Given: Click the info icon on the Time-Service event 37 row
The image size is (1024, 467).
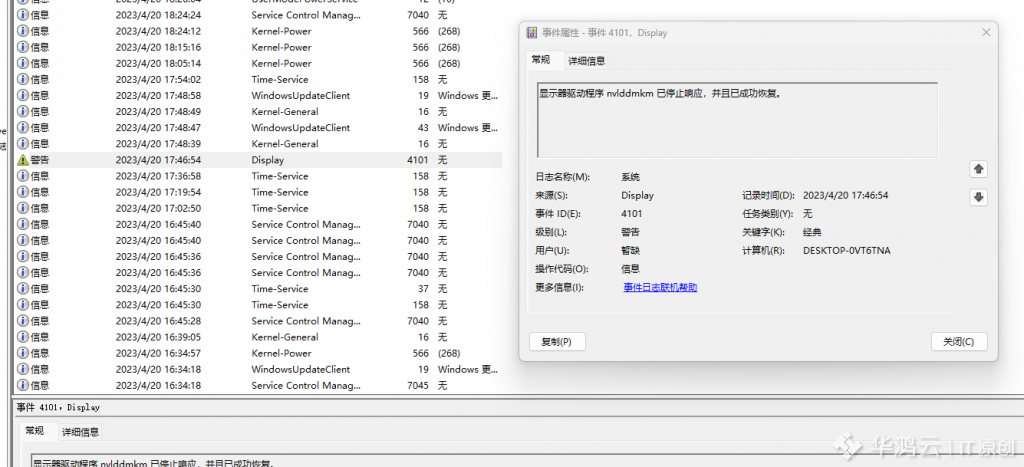Looking at the screenshot, I should (x=23, y=289).
